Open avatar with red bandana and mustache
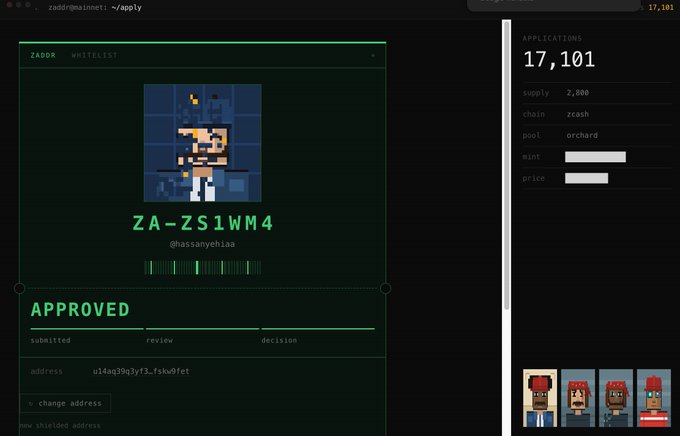The height and width of the screenshot is (436, 680). pos(578,398)
